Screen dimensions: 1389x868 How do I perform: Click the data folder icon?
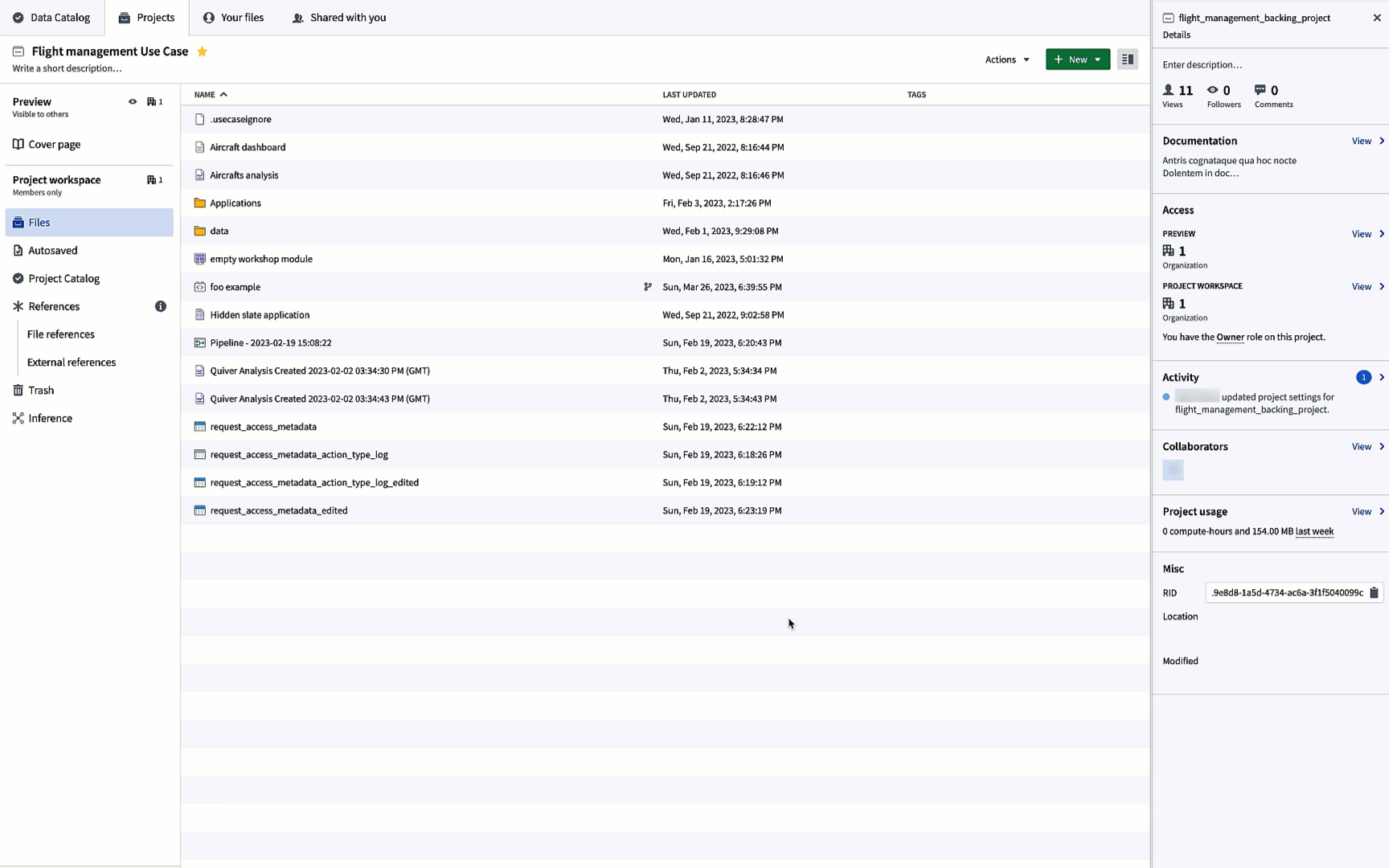(199, 231)
